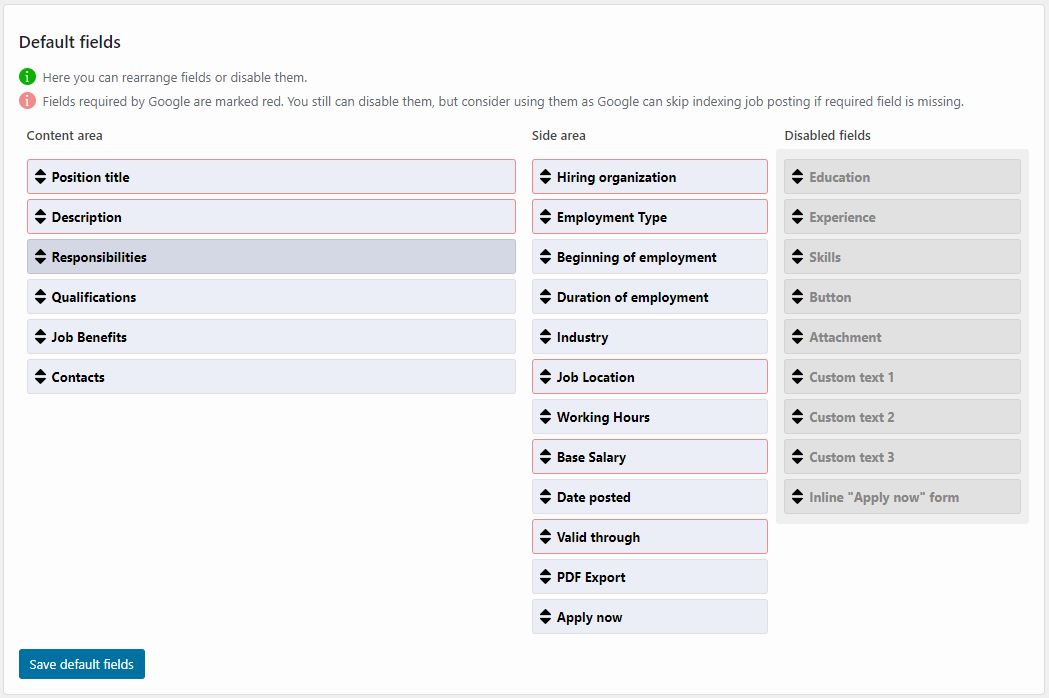Viewport: 1049px width, 698px height.
Task: Save the default fields
Action: coord(82,664)
